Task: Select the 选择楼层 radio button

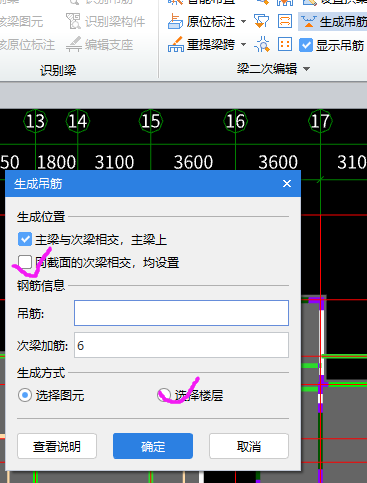Action: coord(164,395)
